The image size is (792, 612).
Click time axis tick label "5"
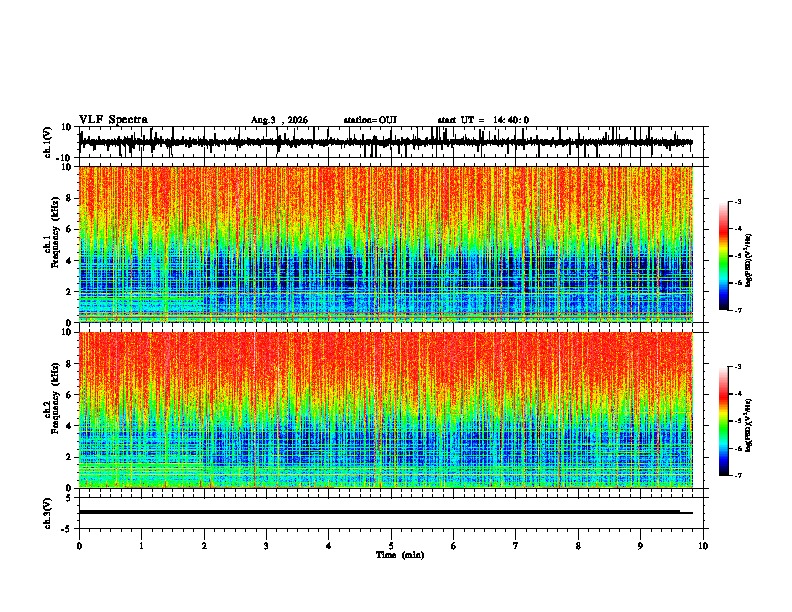(x=391, y=546)
